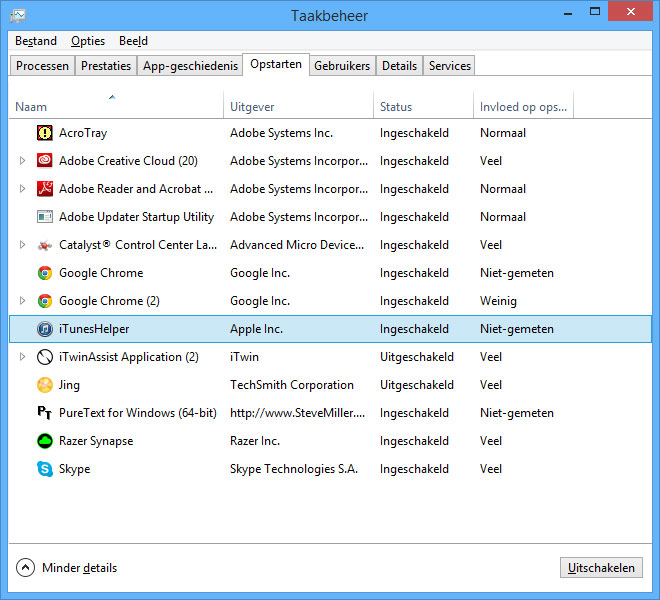Close the Taakbeheer window
Viewport: 660px width, 600px height.
[630, 11]
